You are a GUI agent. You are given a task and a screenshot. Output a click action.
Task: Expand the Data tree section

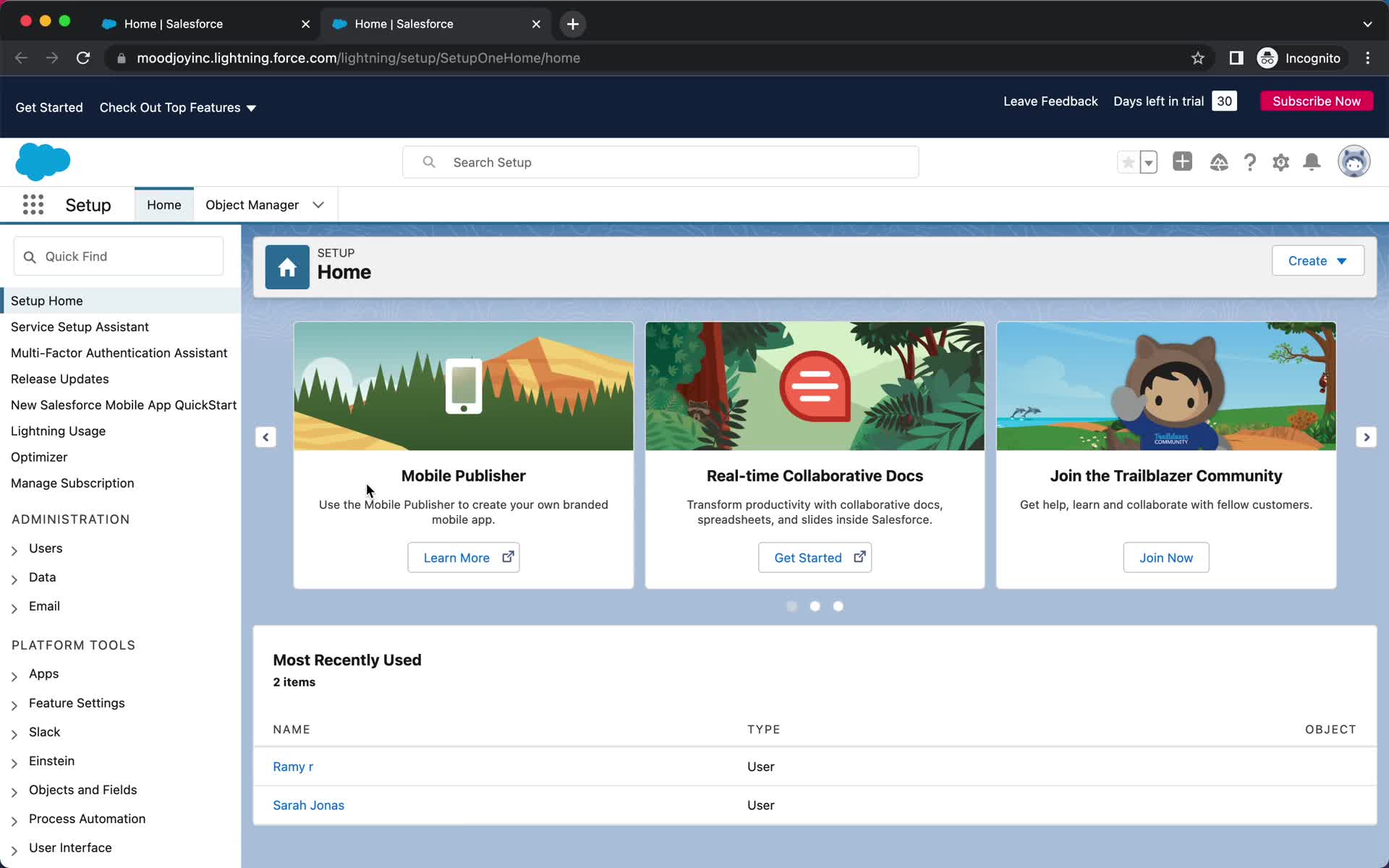(14, 579)
